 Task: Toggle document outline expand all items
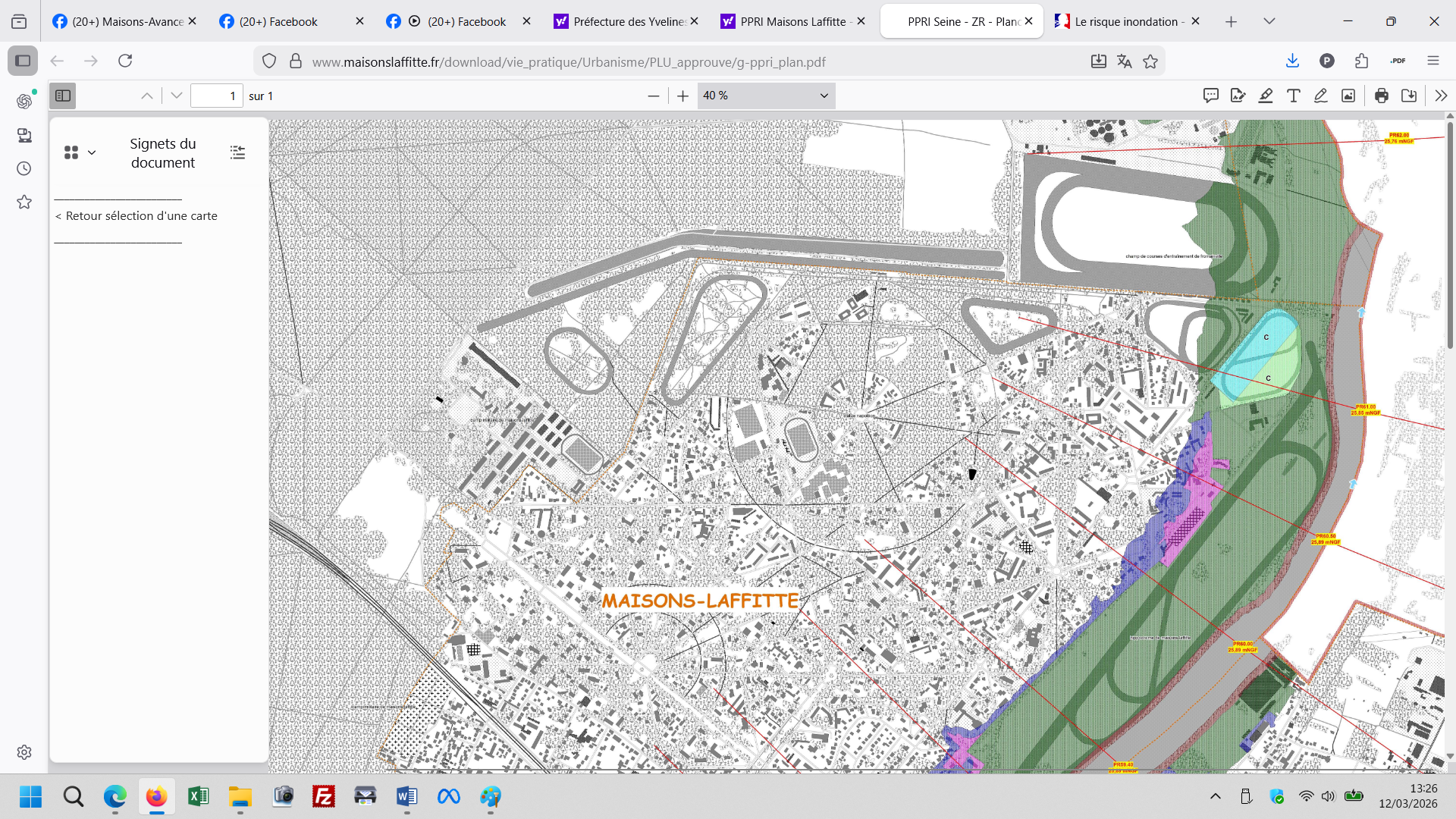(237, 152)
